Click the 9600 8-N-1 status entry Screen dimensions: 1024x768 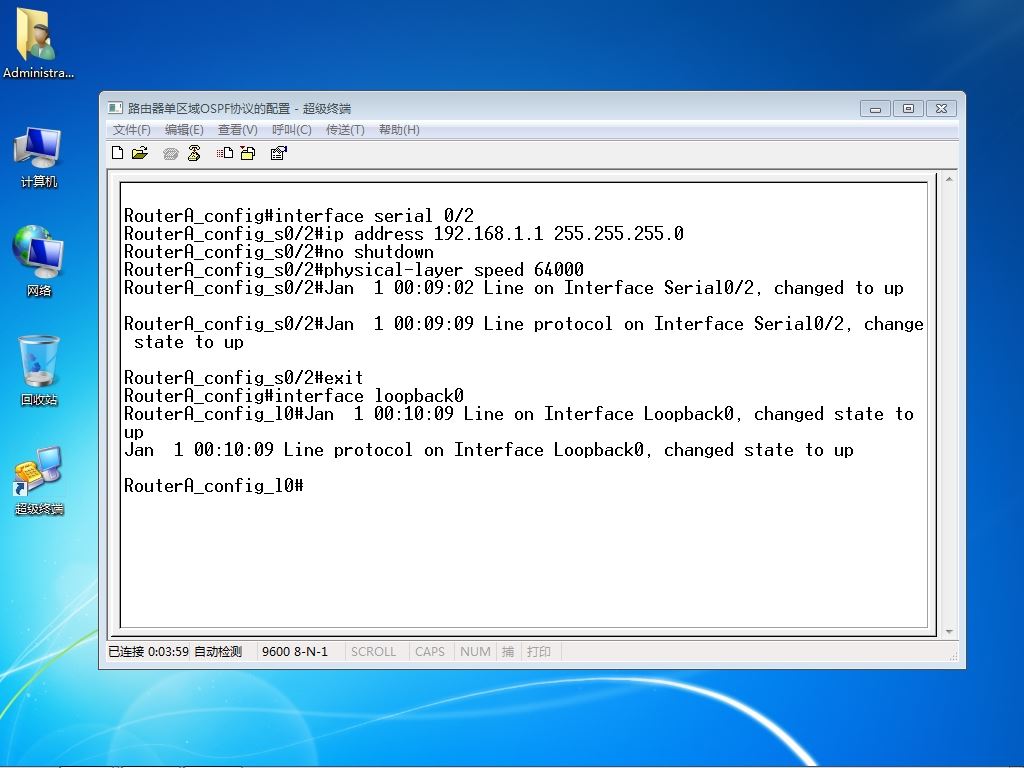tap(295, 651)
